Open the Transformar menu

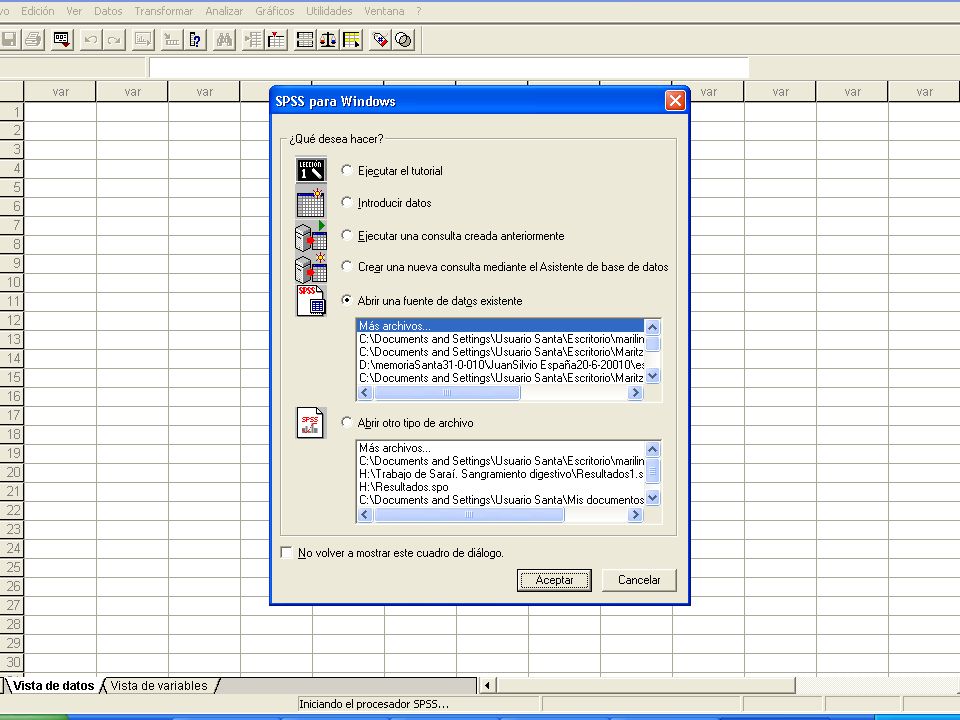pyautogui.click(x=163, y=11)
